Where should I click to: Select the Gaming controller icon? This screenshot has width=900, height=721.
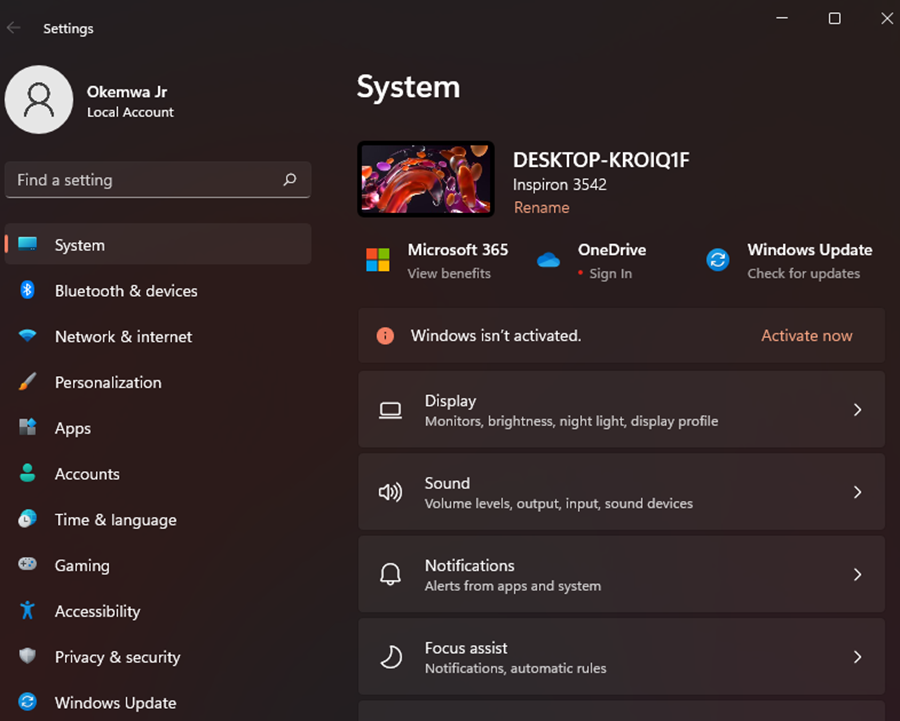tap(29, 565)
